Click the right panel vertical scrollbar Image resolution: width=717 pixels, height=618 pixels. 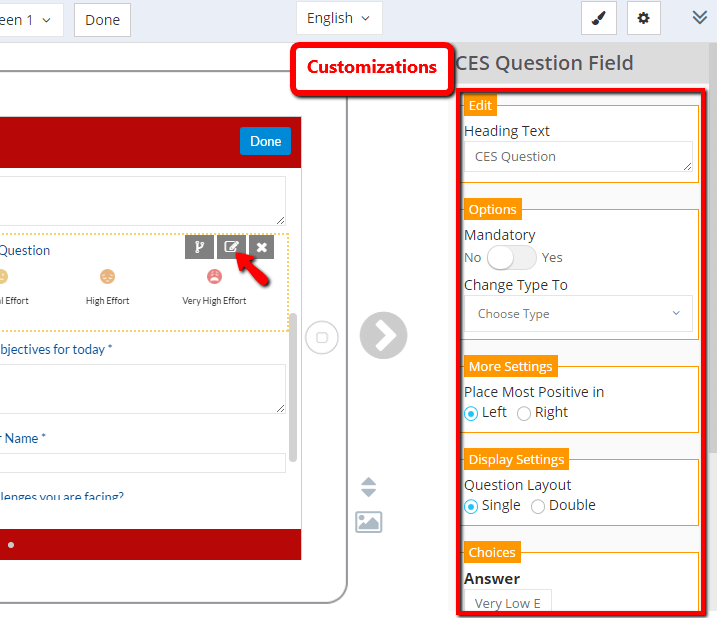point(712,247)
